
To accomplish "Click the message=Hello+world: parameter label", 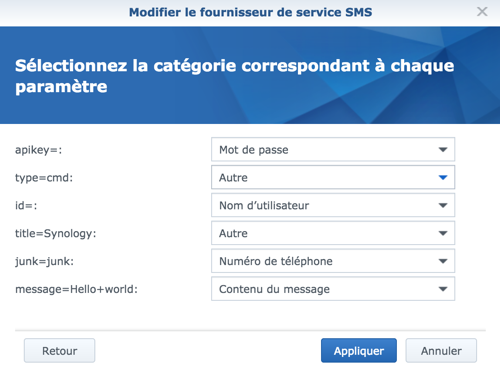I will (x=76, y=289).
